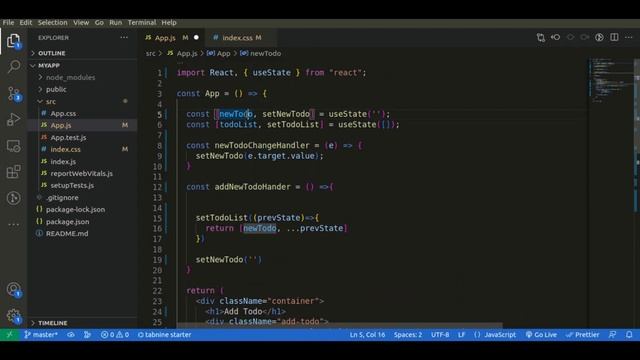Open the Run menu
Screen dimensions: 640x360
pos(116,23)
